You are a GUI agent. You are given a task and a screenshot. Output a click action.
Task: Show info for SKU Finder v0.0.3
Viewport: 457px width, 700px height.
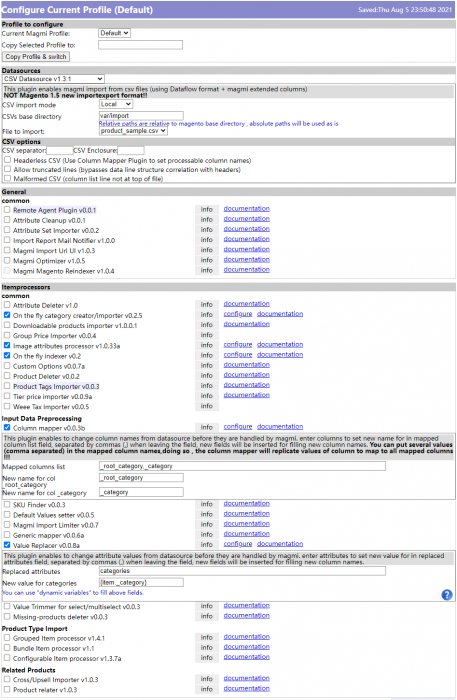click(x=207, y=504)
